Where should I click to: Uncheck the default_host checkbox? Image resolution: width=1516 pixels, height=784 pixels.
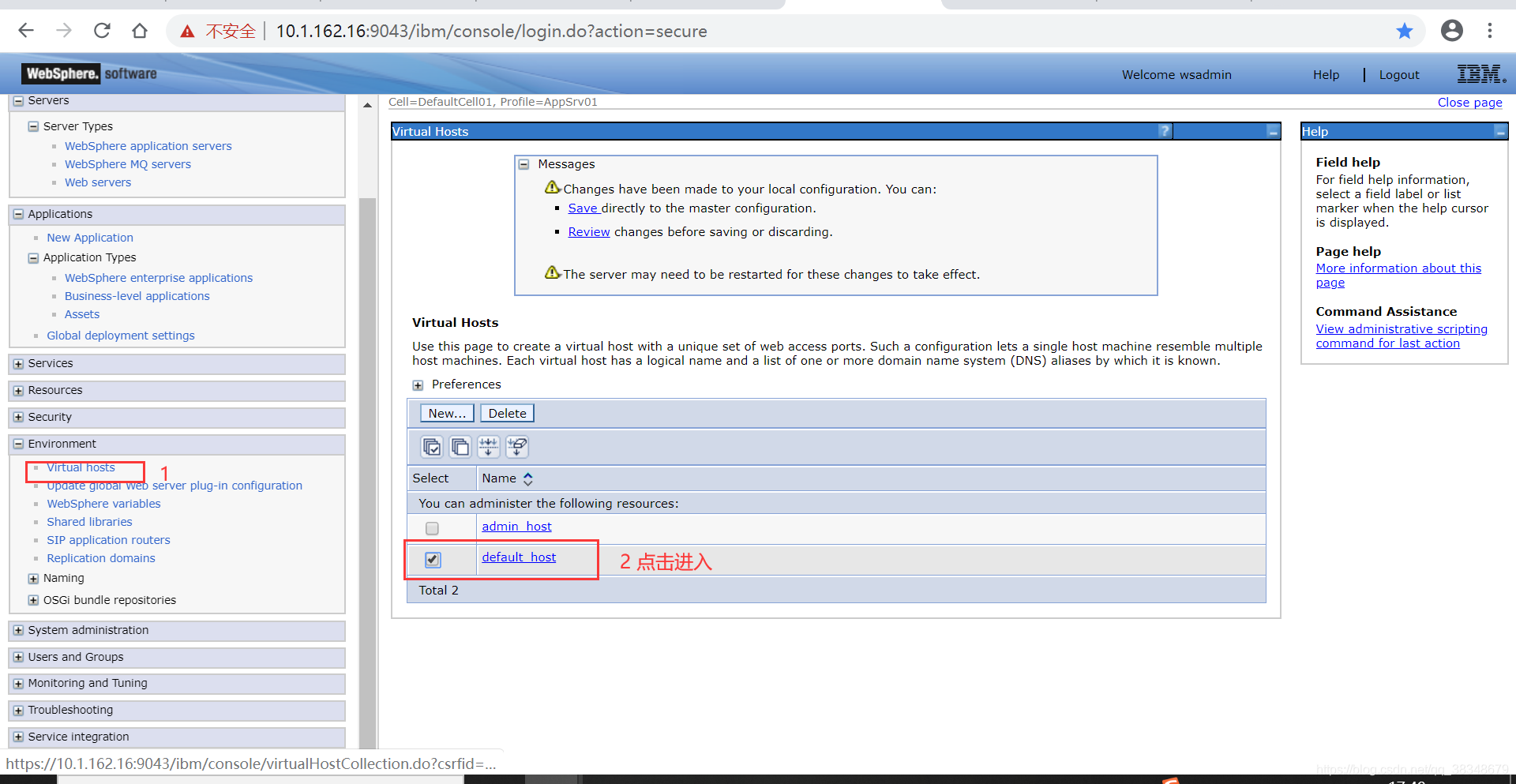coord(433,560)
